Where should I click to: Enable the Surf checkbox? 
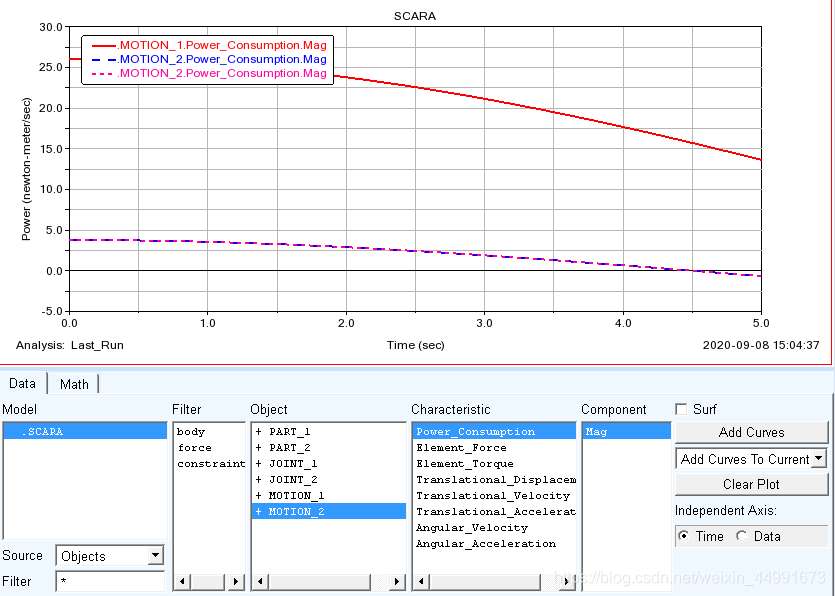coord(681,409)
